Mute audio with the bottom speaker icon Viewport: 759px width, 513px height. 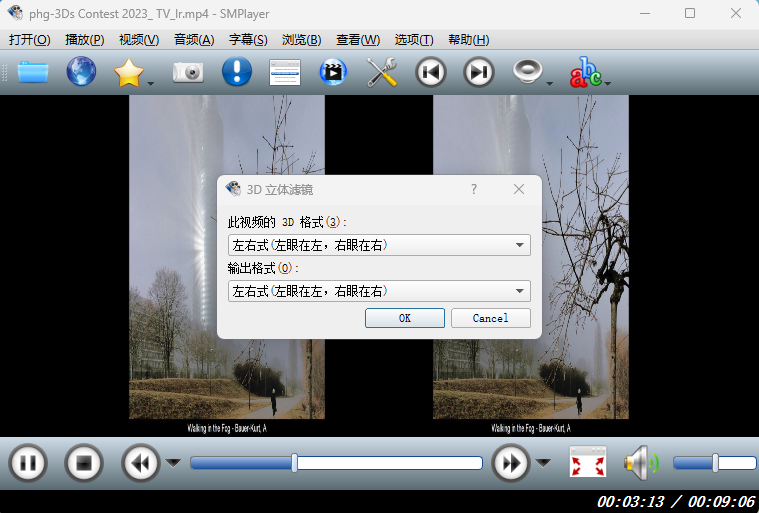tap(641, 463)
